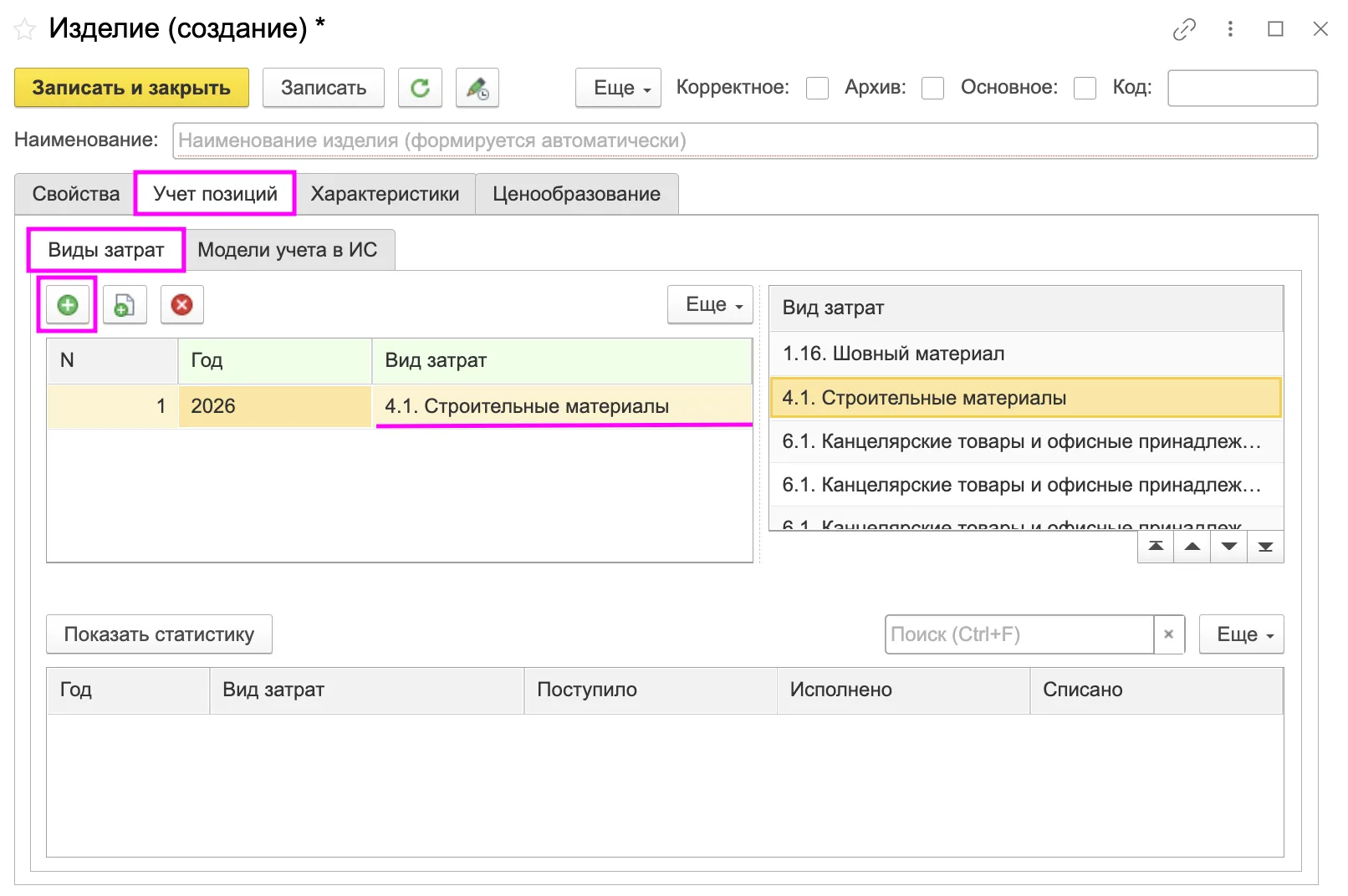Expand Еще menu above cost types table

coord(710,305)
